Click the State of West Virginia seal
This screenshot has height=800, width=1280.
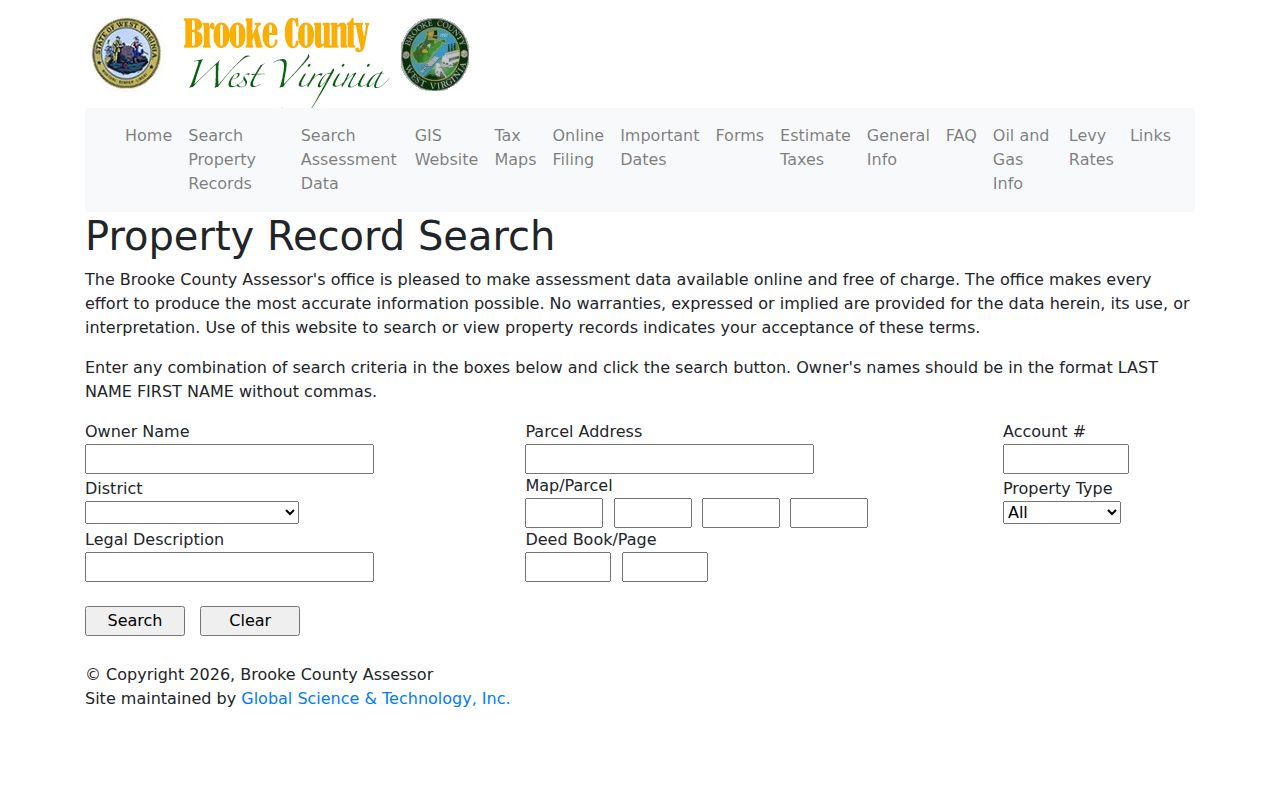point(127,53)
